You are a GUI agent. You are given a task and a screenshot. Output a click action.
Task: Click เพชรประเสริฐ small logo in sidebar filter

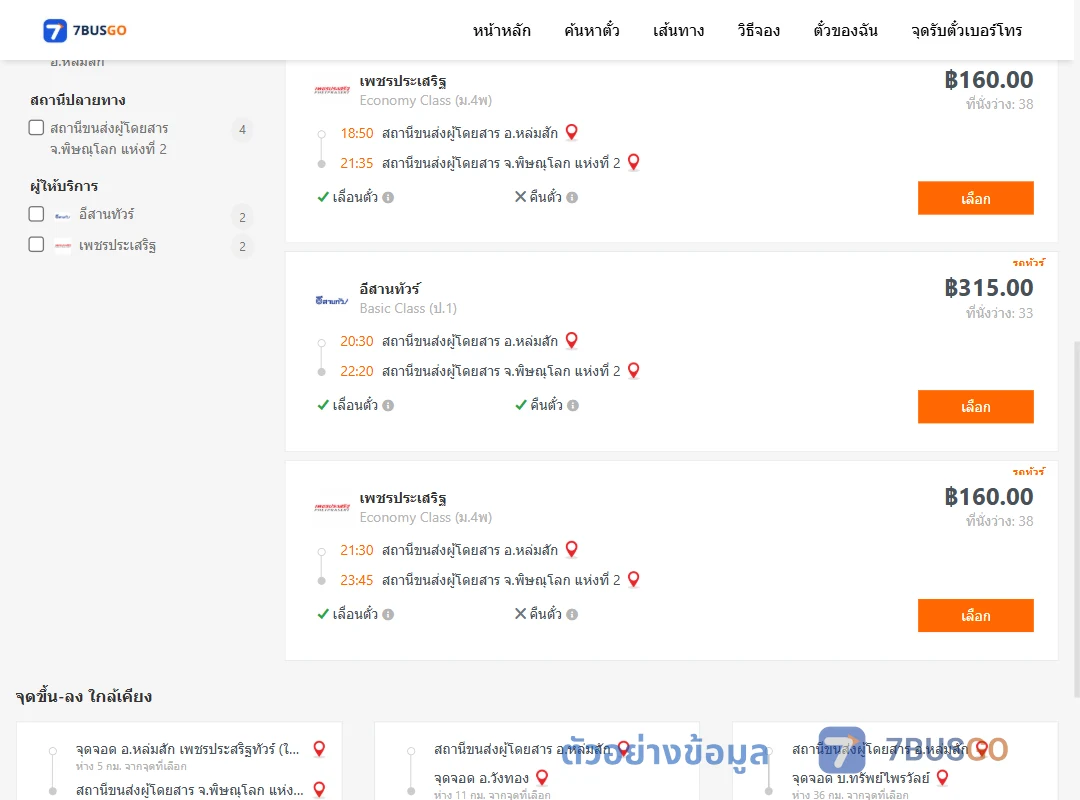pyautogui.click(x=63, y=245)
